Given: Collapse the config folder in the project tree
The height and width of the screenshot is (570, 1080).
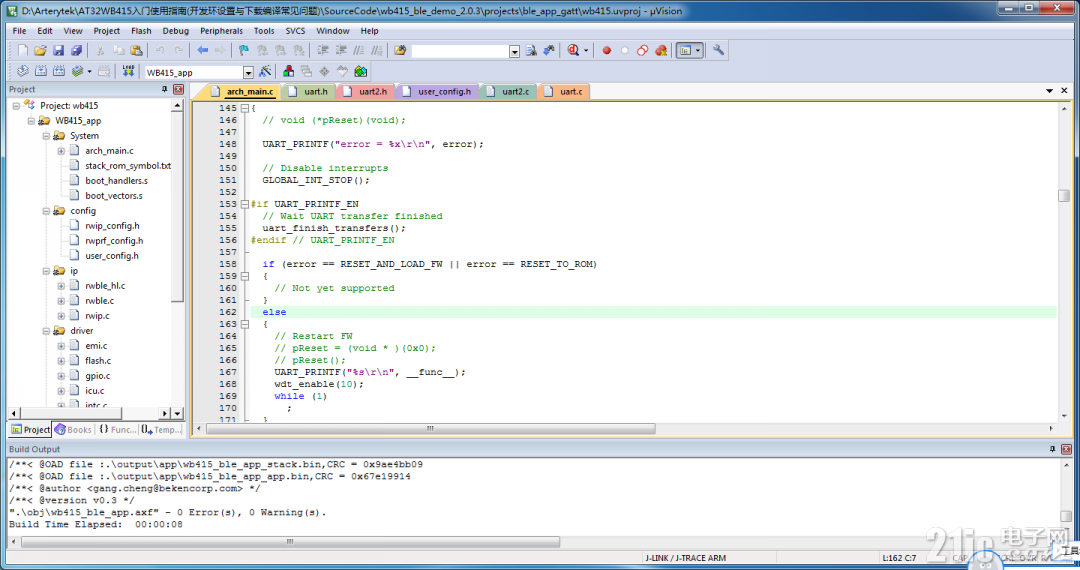Looking at the screenshot, I should (46, 211).
